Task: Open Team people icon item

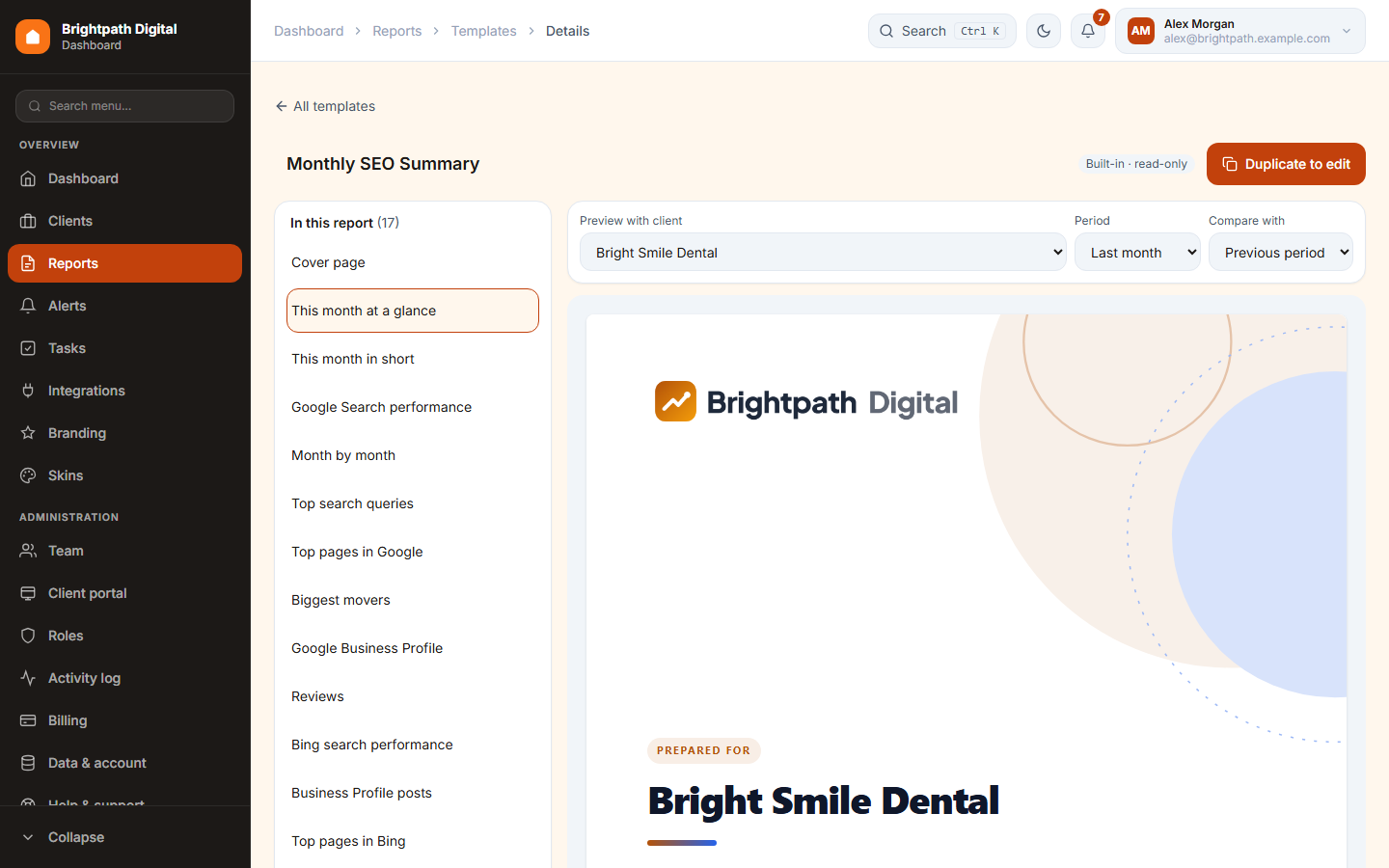Action: [x=124, y=551]
